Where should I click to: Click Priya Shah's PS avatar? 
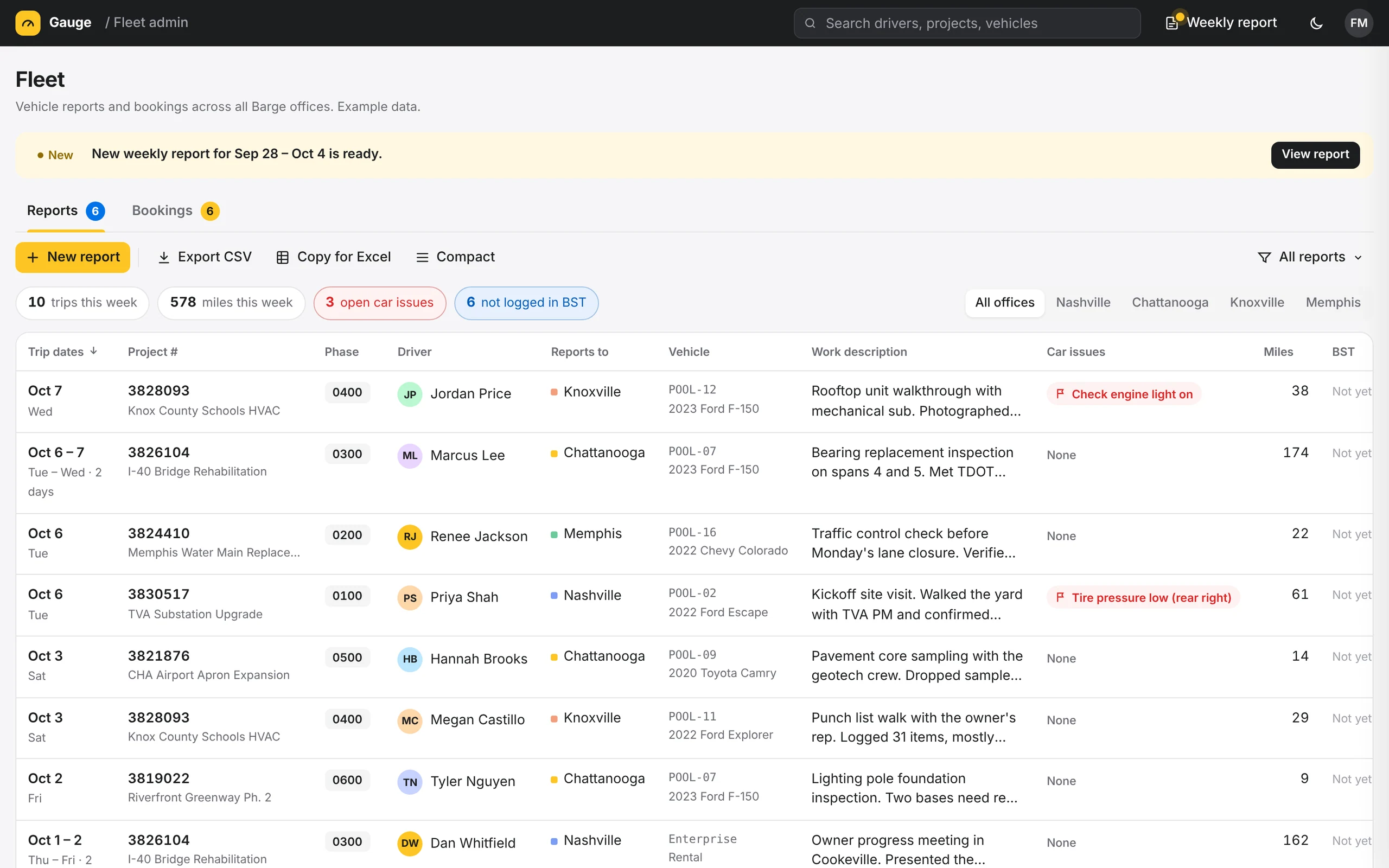pos(410,598)
